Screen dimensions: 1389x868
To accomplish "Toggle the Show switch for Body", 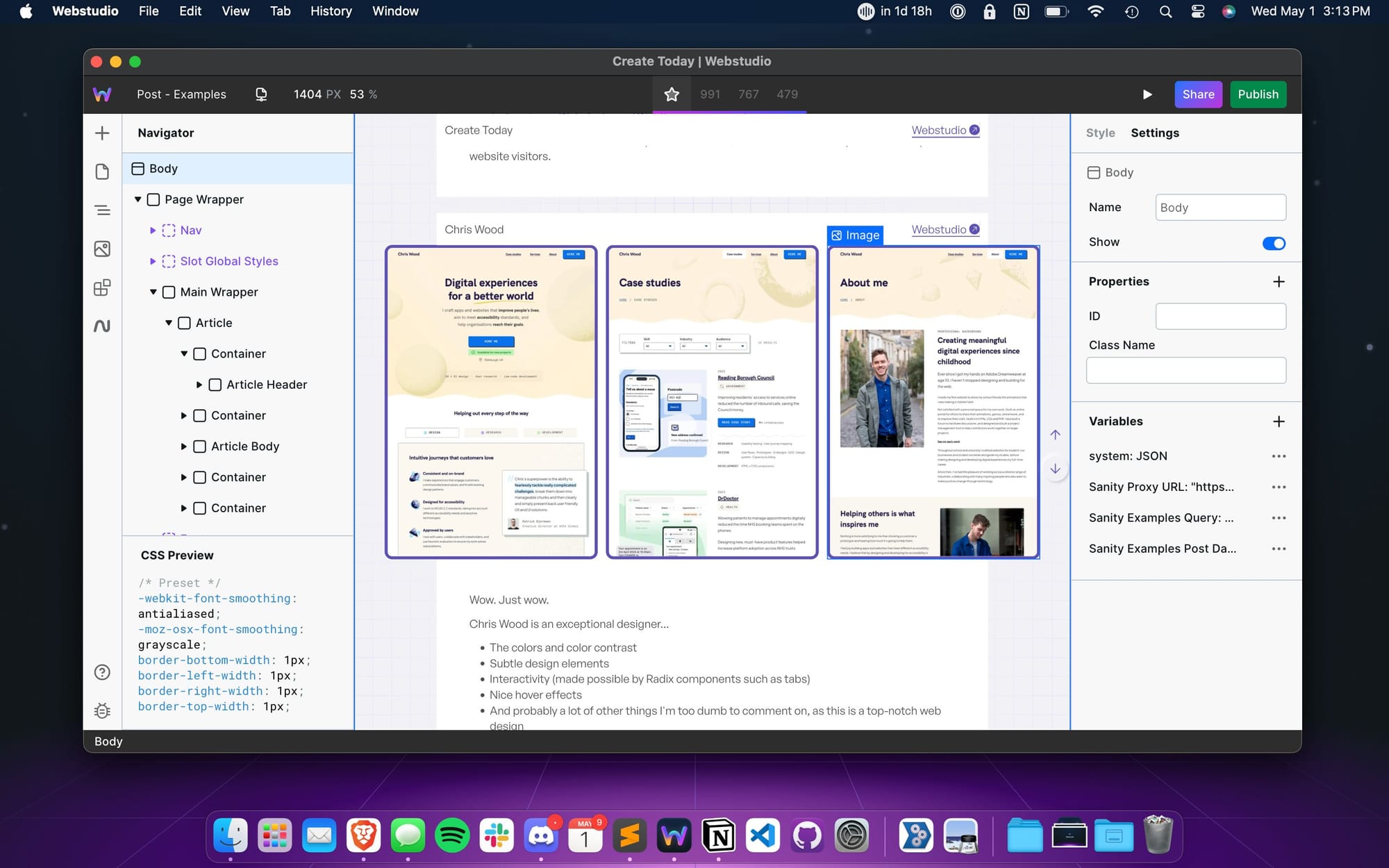I will (1274, 242).
